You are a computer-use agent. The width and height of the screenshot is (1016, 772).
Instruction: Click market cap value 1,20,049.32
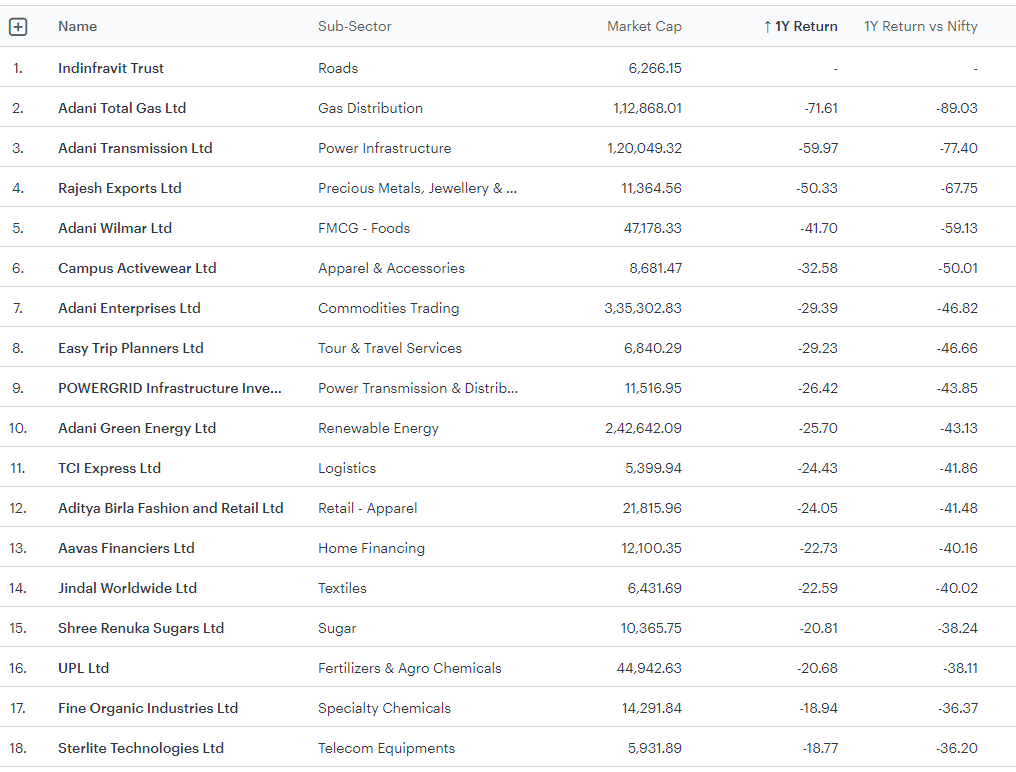(644, 148)
